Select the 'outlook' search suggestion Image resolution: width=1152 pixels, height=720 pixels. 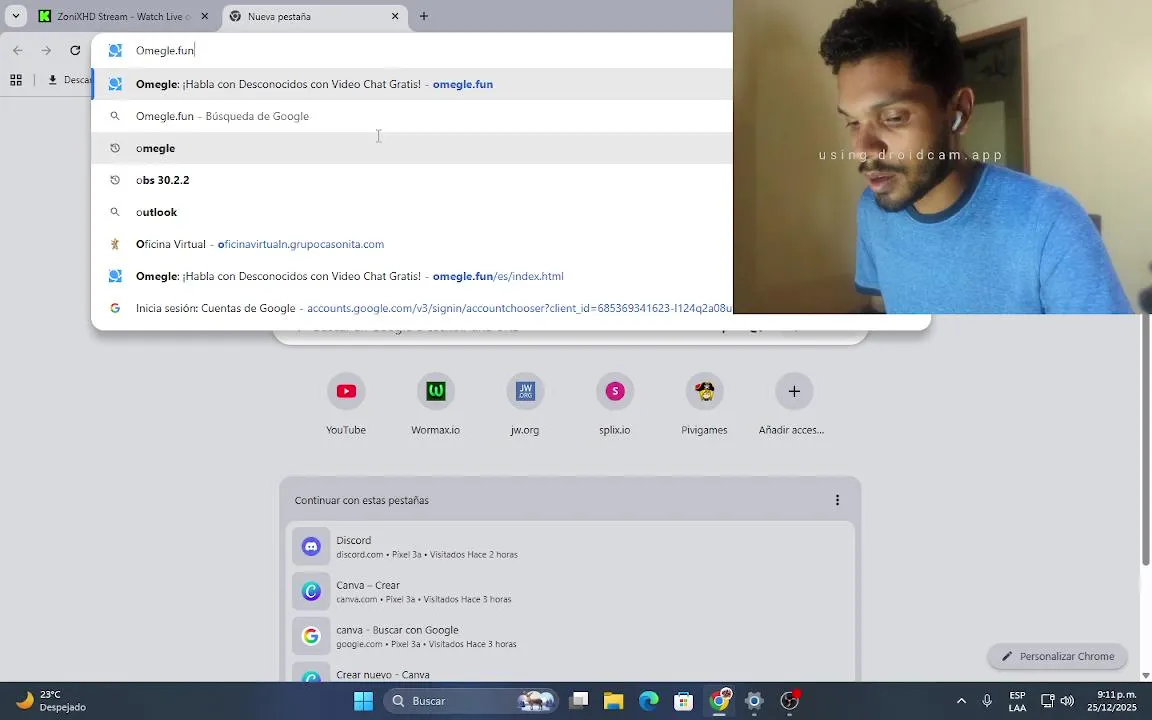pos(411,212)
